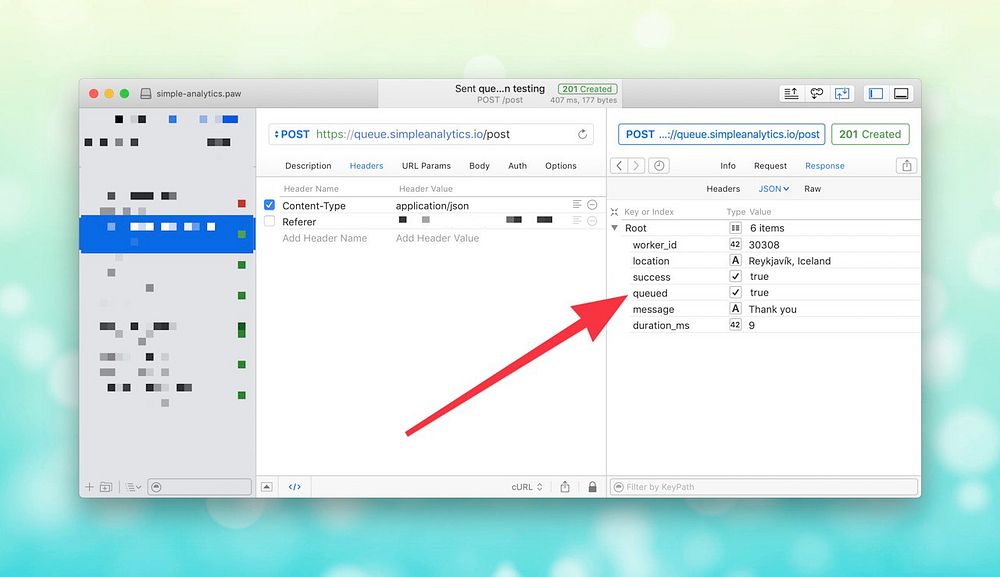Click the lock icon in the bottom bar

pos(592,487)
